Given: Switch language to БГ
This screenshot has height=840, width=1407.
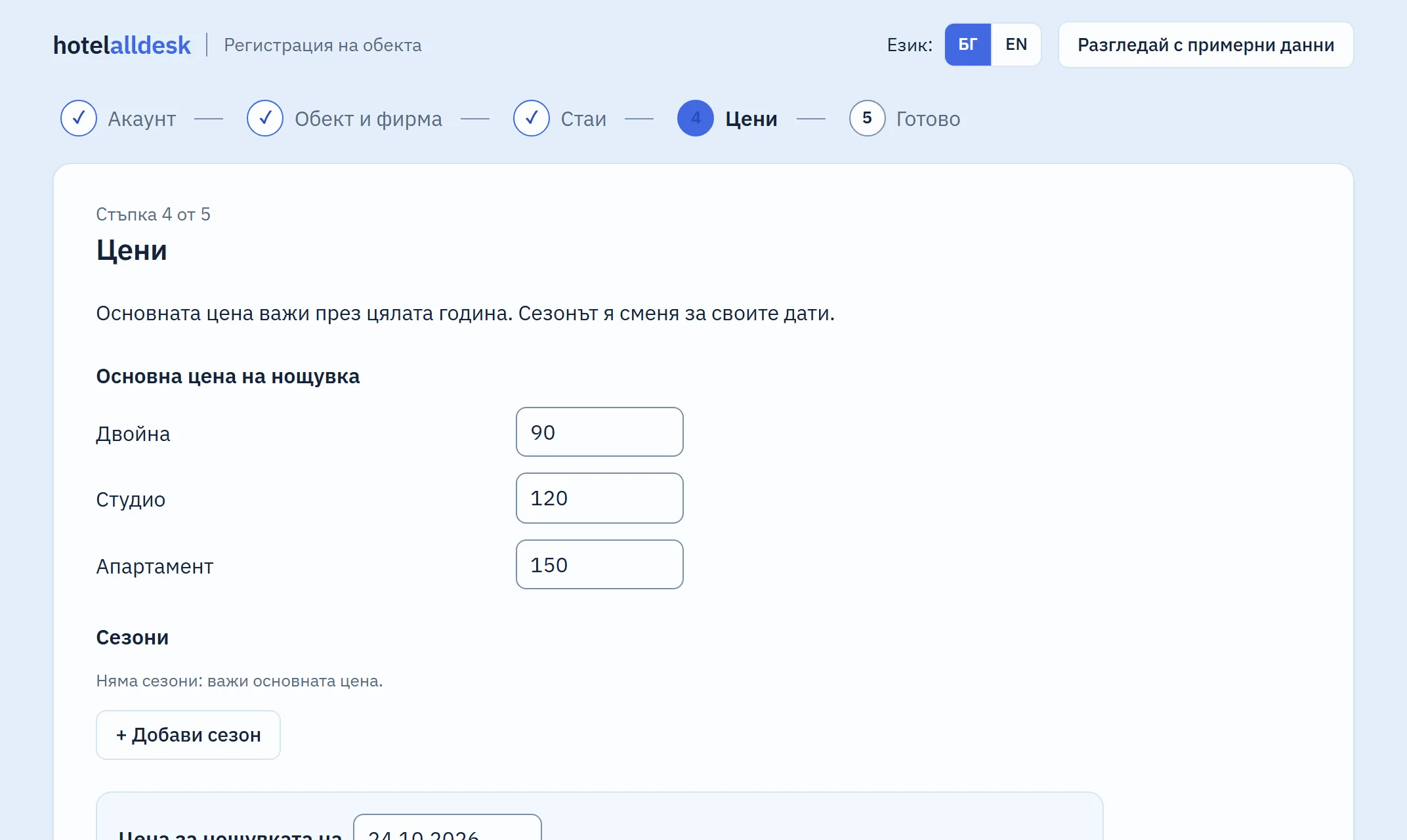Looking at the screenshot, I should click(x=967, y=45).
